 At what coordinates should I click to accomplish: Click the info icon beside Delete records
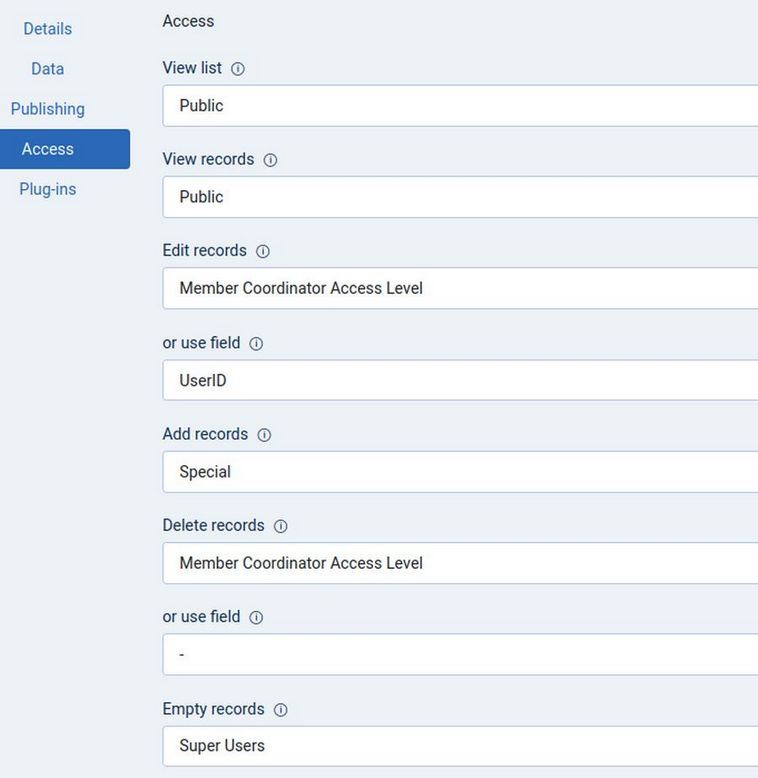[x=280, y=526]
